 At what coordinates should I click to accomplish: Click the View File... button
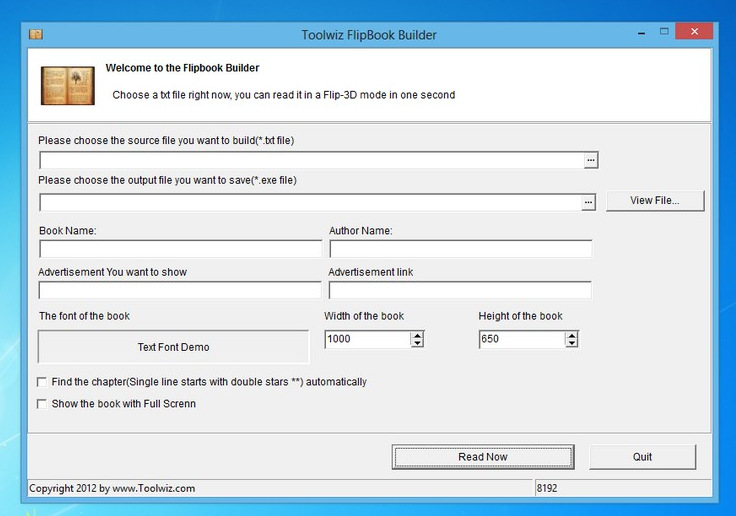tap(655, 200)
